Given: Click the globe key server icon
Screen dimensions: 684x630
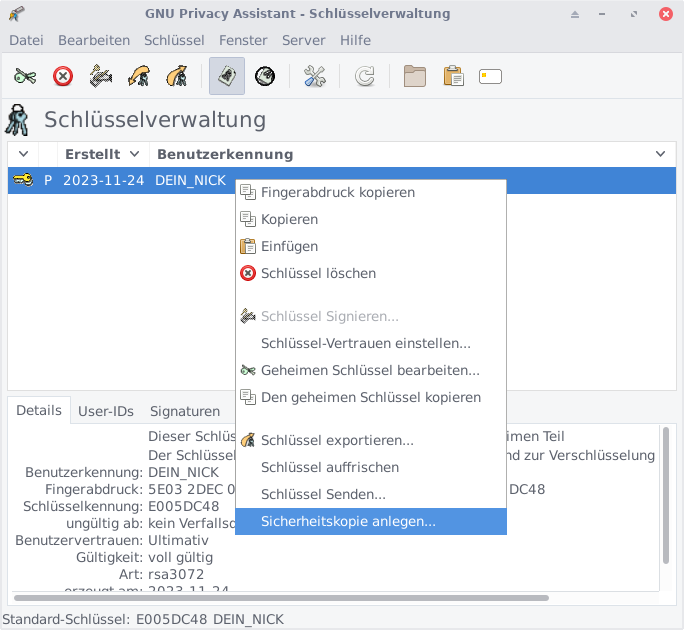Looking at the screenshot, I should coord(265,76).
